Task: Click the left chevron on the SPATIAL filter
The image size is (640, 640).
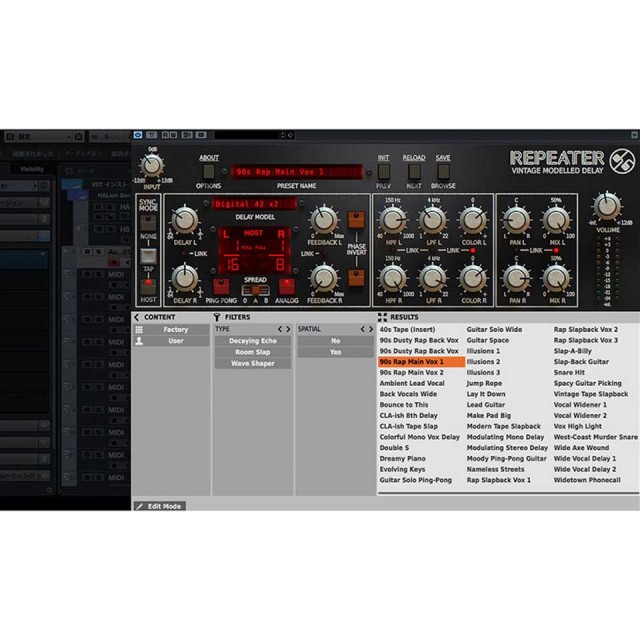Action: [x=362, y=329]
